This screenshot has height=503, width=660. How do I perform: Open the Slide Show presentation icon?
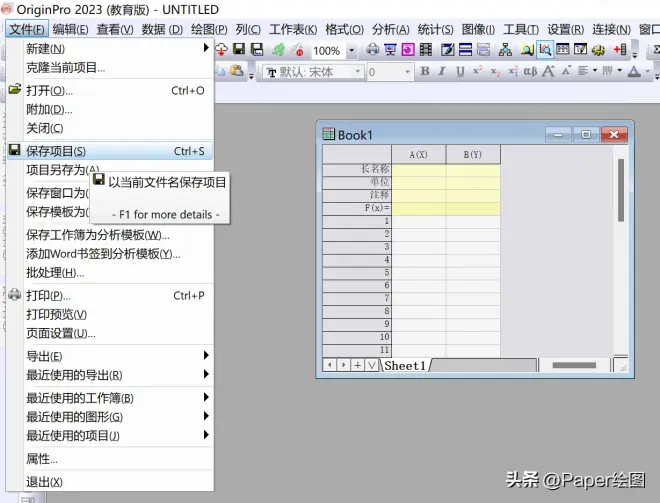click(x=390, y=50)
